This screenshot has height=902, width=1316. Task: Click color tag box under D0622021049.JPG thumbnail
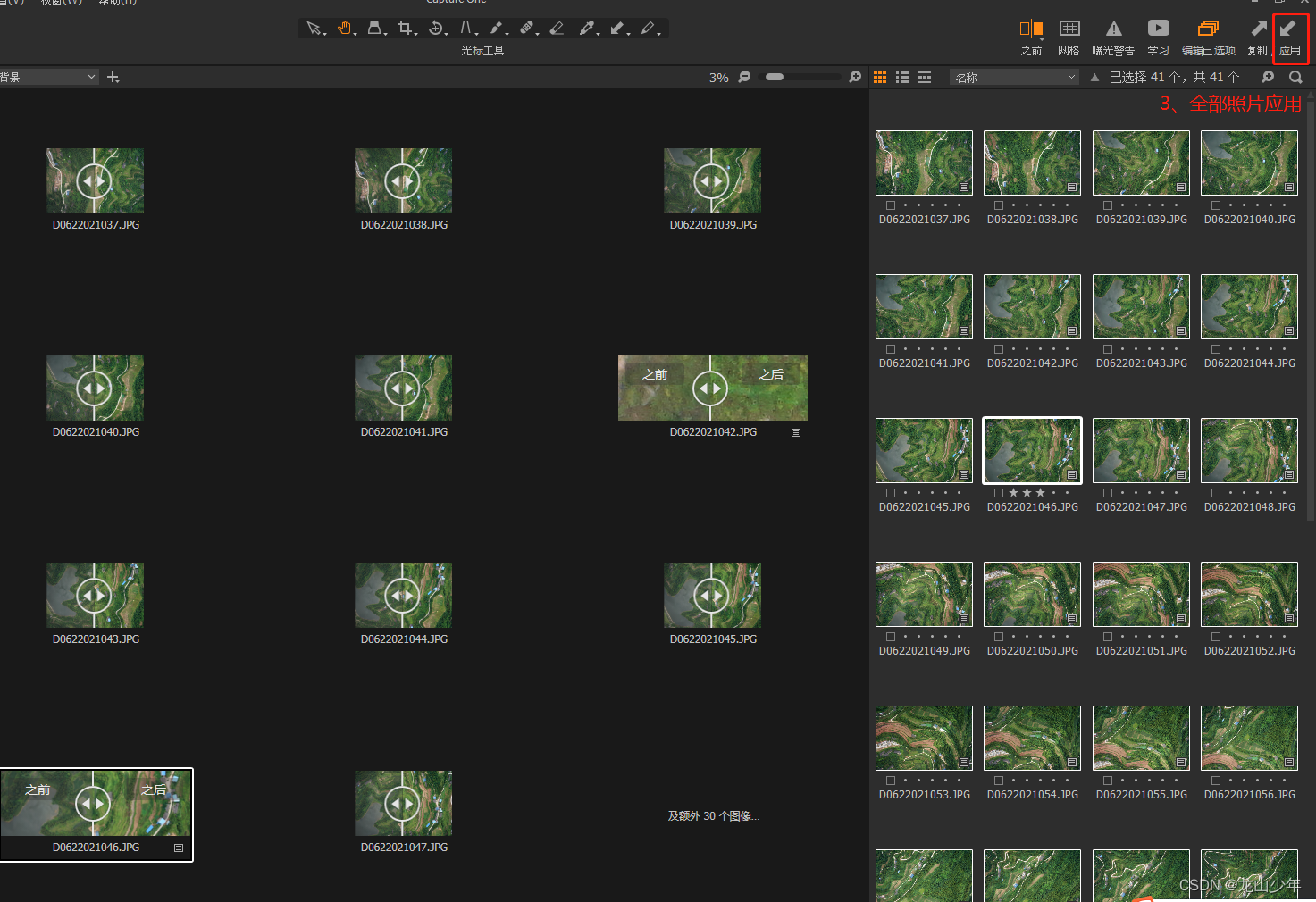point(891,637)
